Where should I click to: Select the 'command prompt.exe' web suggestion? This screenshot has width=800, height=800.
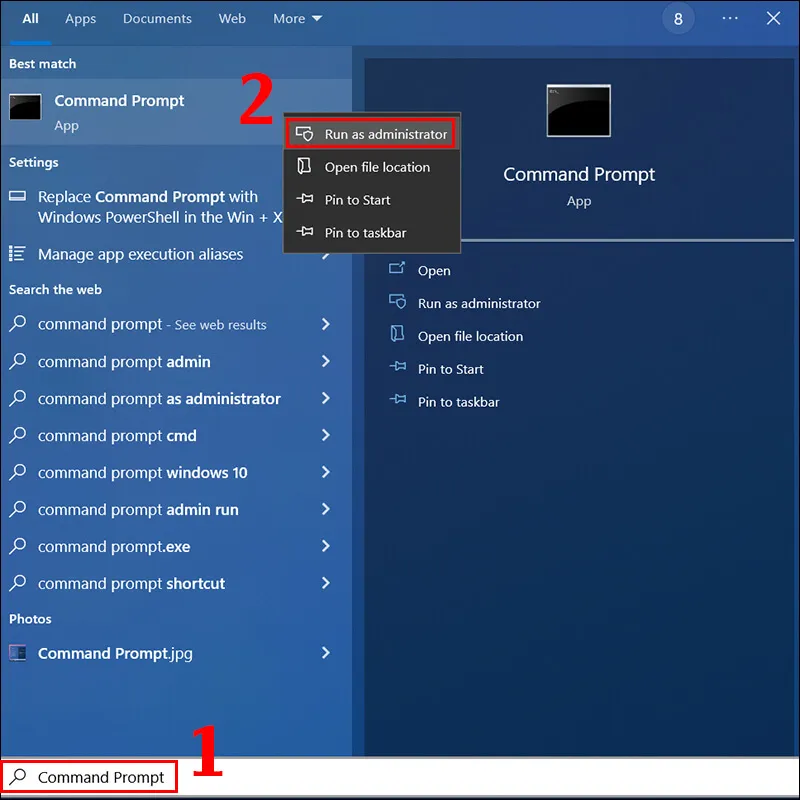[176, 546]
